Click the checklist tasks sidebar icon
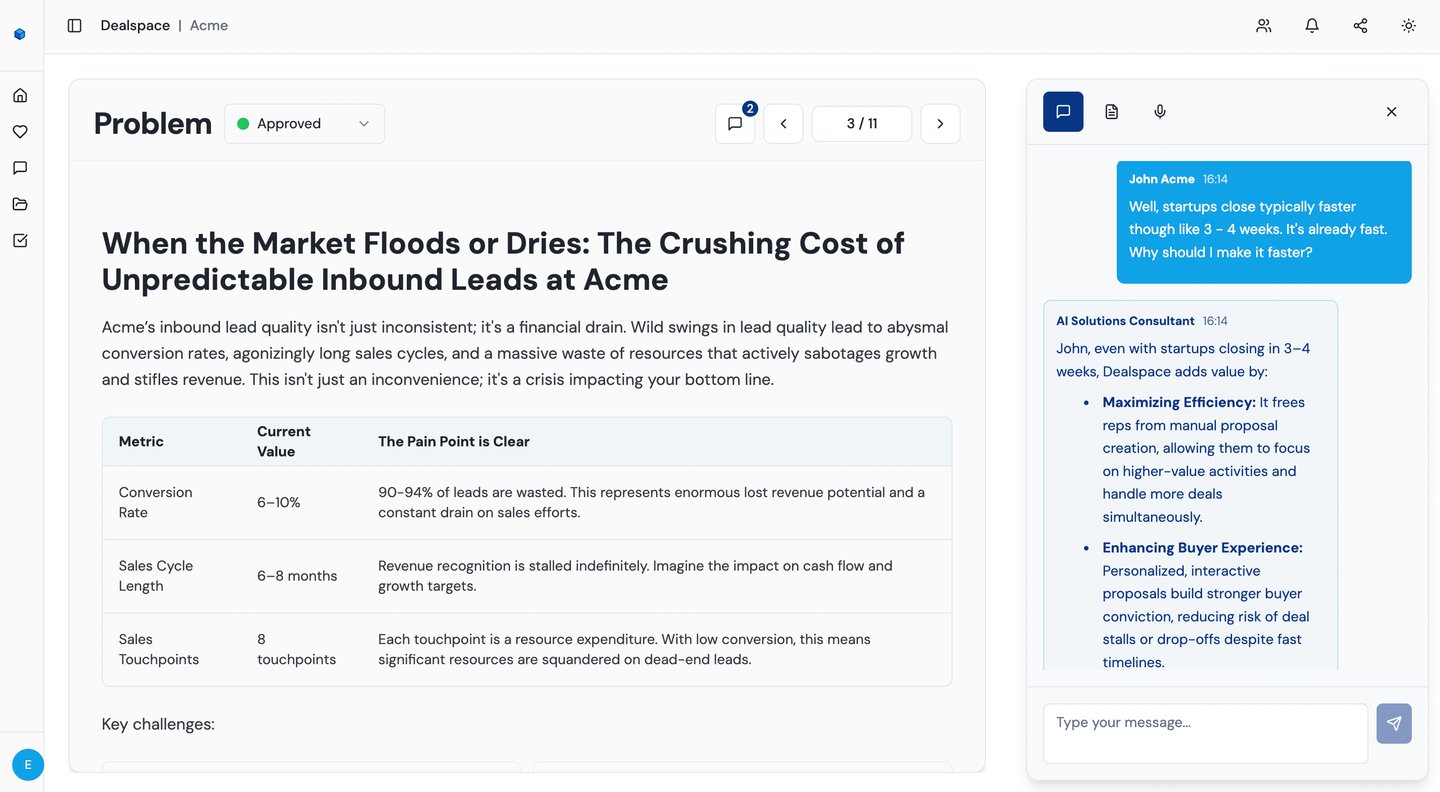The image size is (1440, 792). click(x=20, y=240)
